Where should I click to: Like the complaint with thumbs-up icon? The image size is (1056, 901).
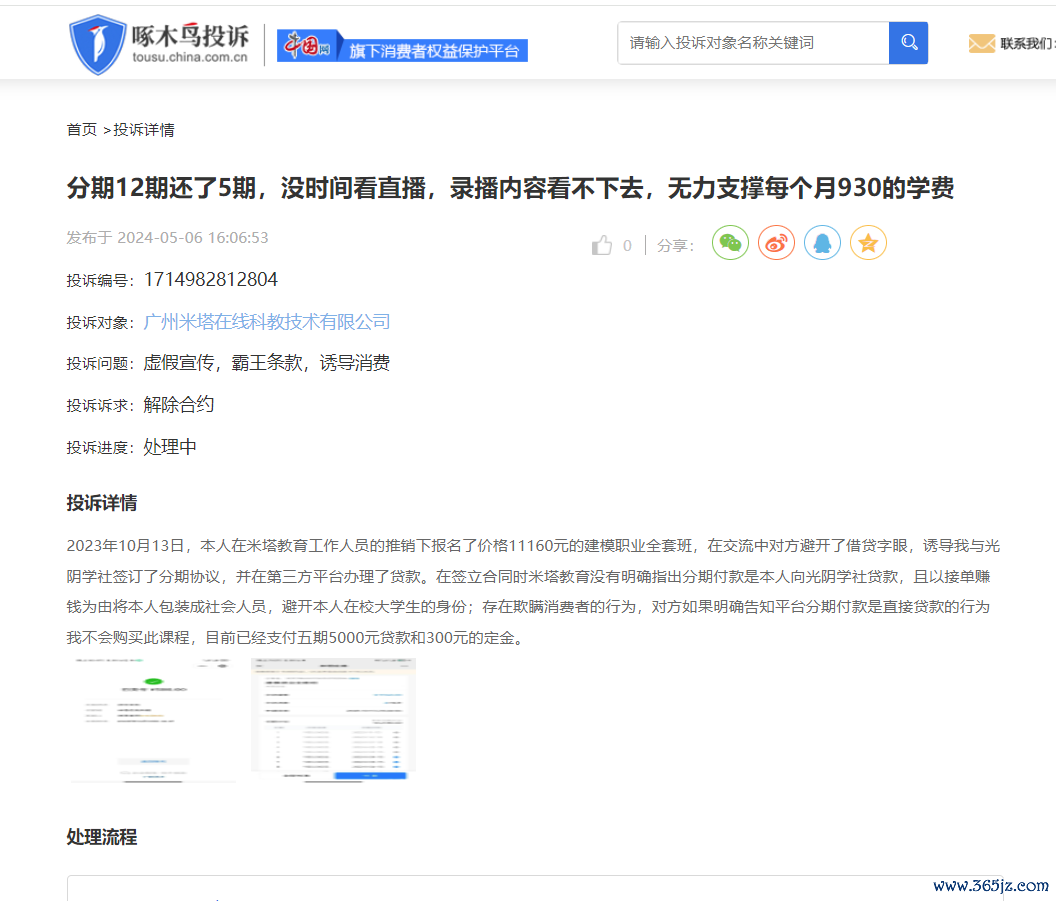pos(602,245)
